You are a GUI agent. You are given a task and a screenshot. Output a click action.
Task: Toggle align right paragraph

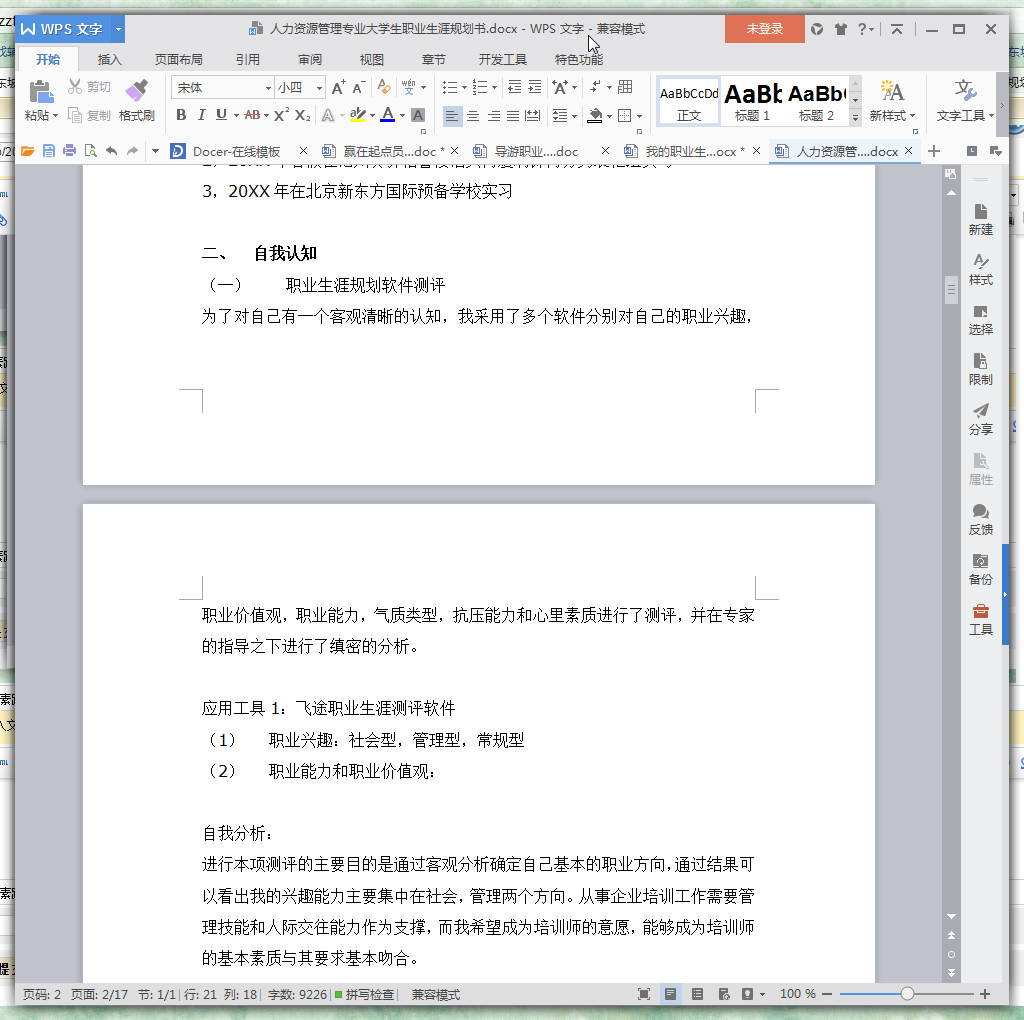(x=494, y=116)
